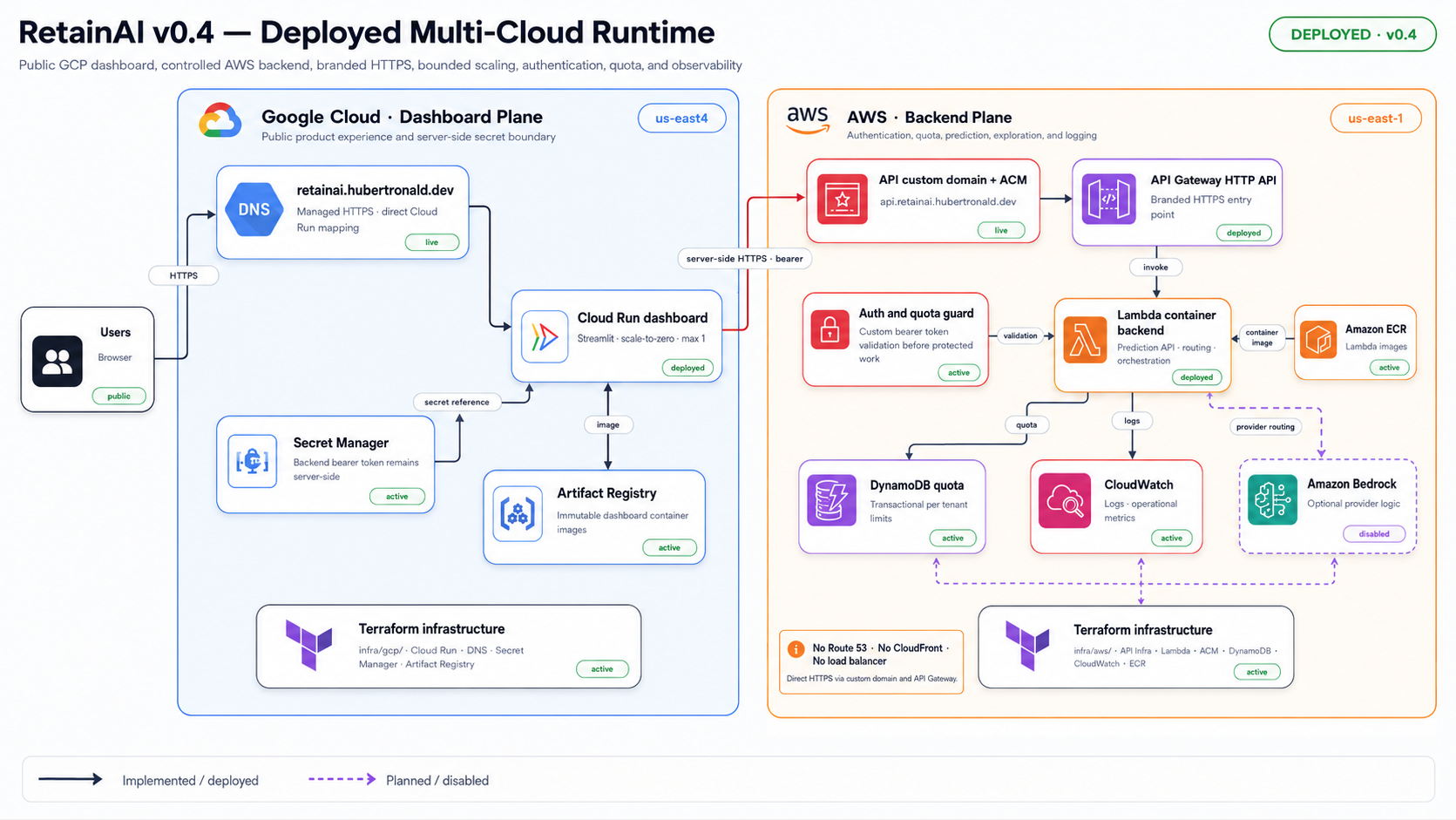Viewport: 1456px width, 820px height.
Task: Click the active badge on Secret Manager
Action: [x=397, y=497]
